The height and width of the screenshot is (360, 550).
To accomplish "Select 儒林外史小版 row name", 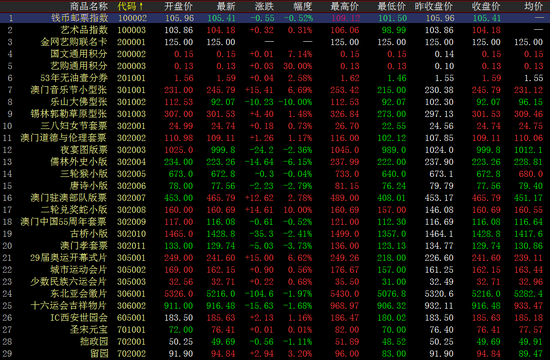I will [79, 162].
